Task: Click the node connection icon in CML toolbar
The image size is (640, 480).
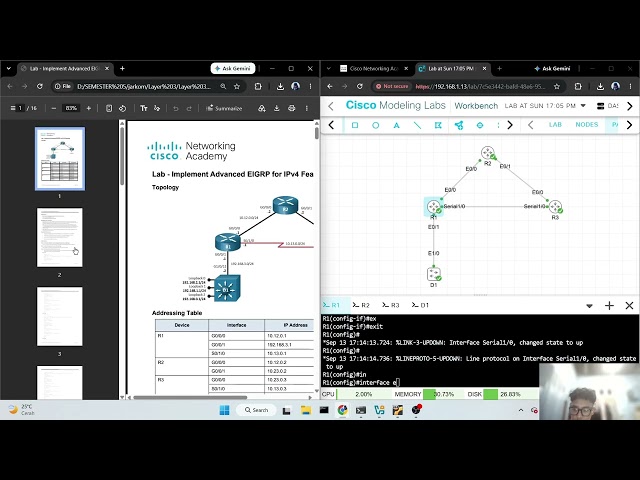Action: pos(459,125)
